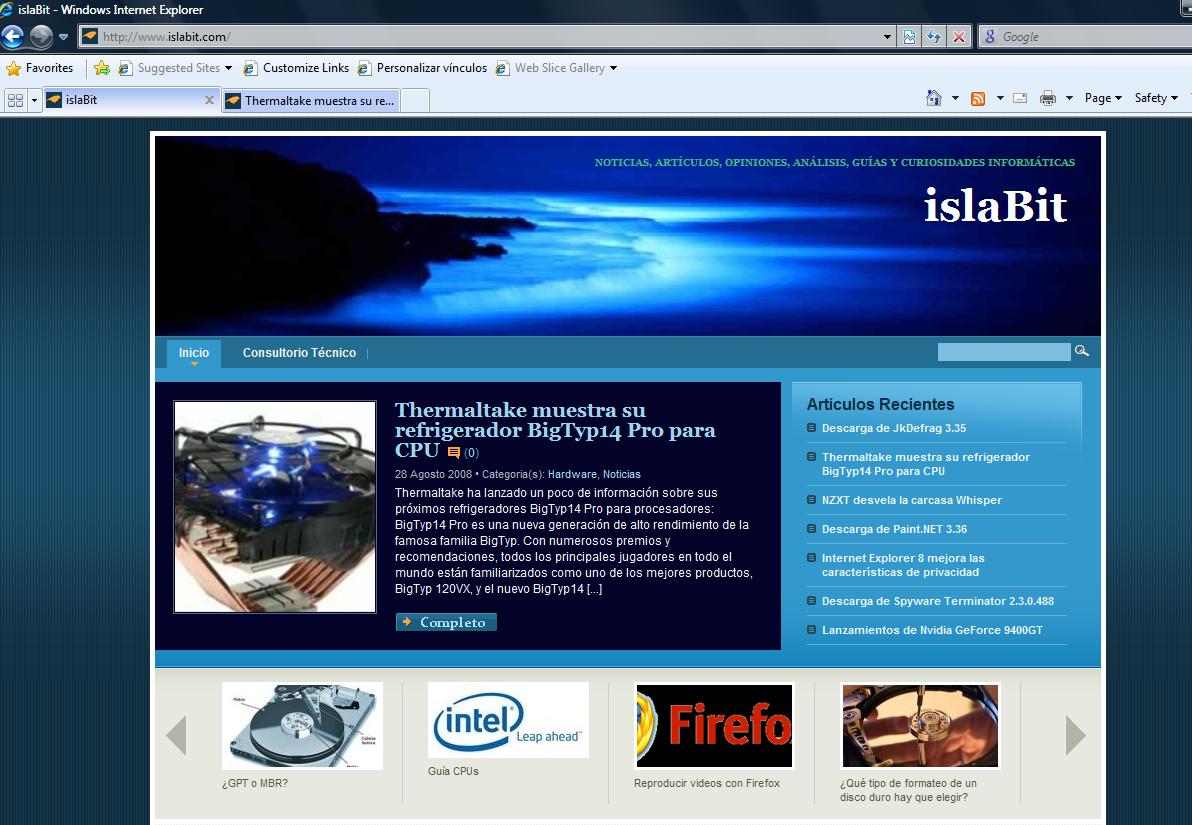Image resolution: width=1192 pixels, height=825 pixels.
Task: Open Web Slice Gallery dropdown
Action: point(556,68)
